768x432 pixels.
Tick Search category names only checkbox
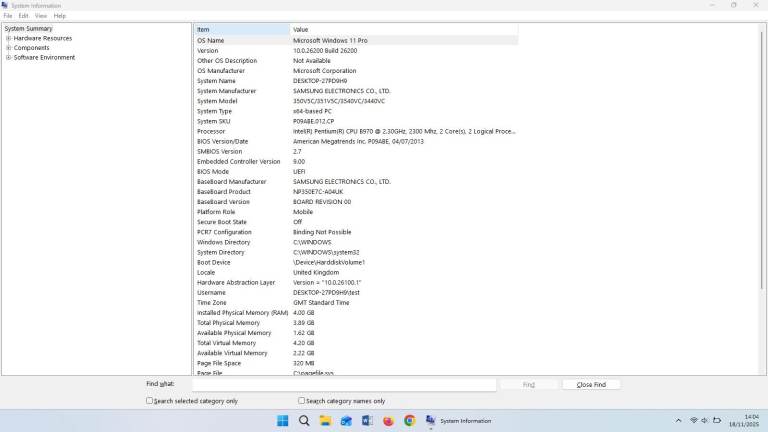[x=302, y=401]
